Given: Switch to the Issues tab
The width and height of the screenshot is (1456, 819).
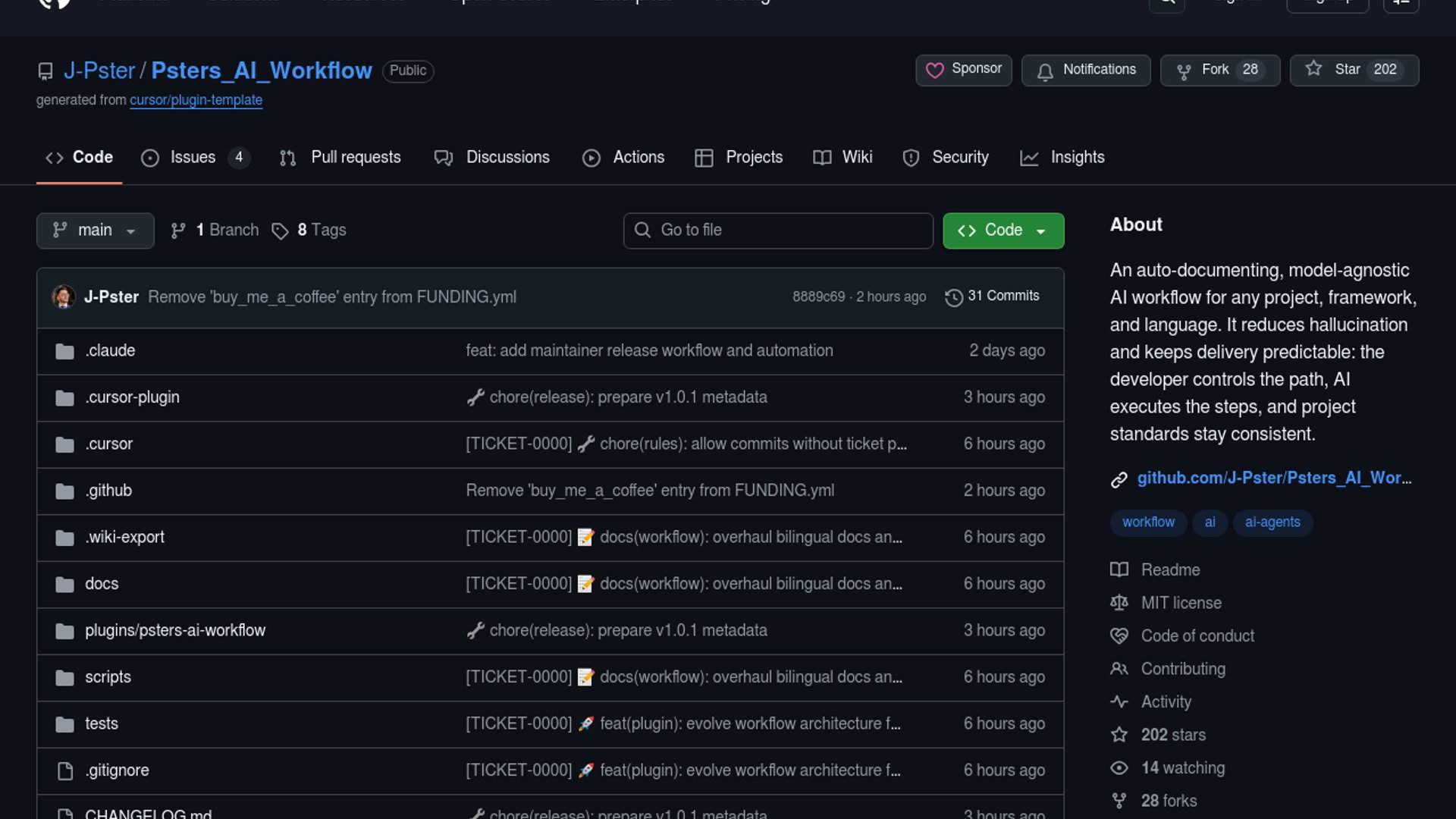Looking at the screenshot, I should (193, 158).
